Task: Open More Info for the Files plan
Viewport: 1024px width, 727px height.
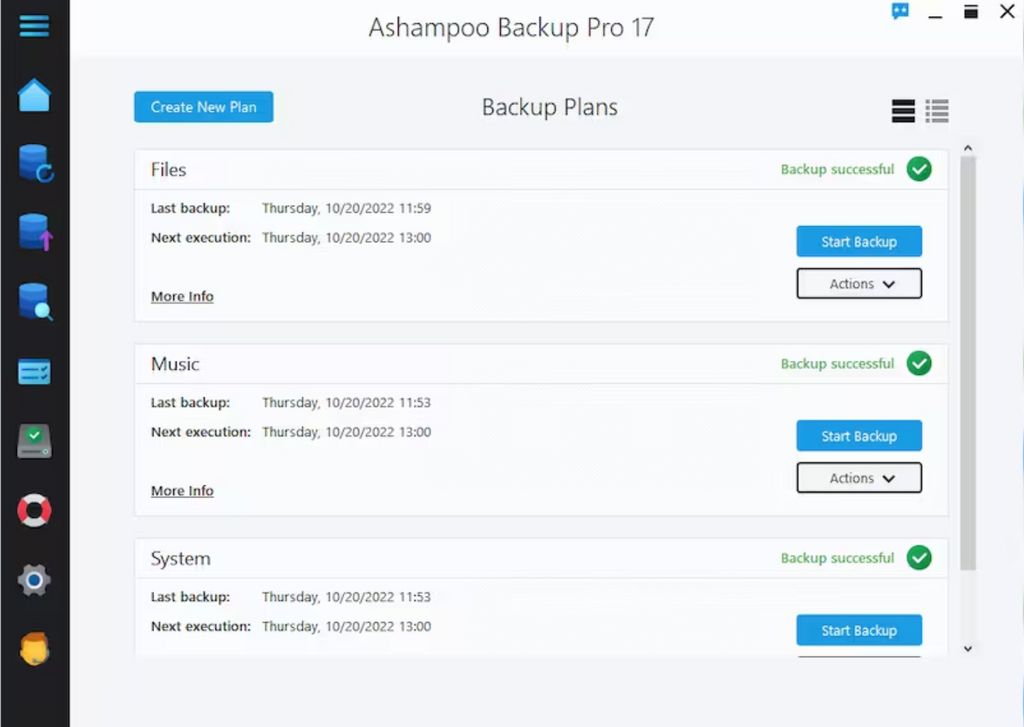Action: (181, 296)
